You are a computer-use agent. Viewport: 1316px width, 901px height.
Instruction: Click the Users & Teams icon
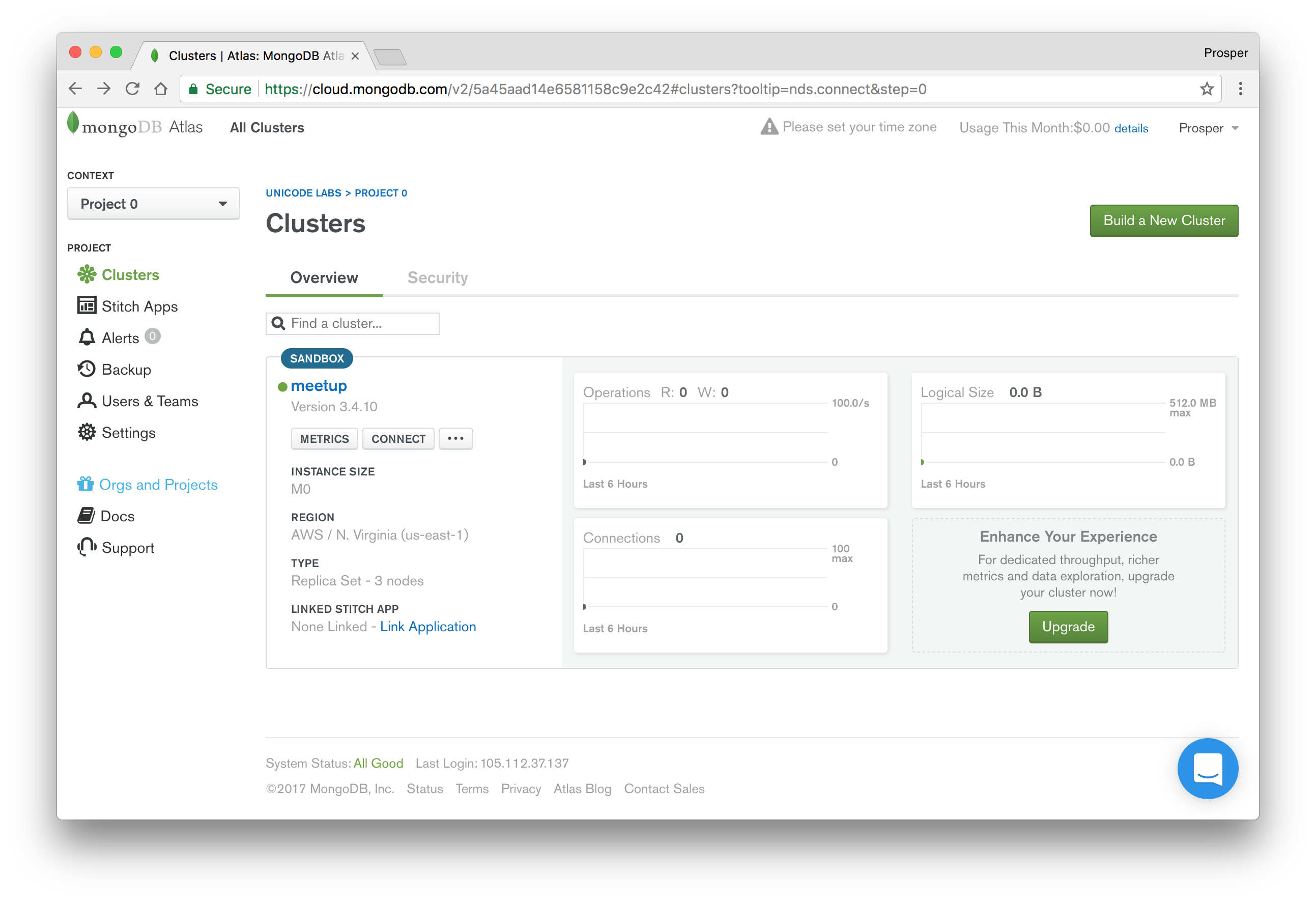click(85, 401)
